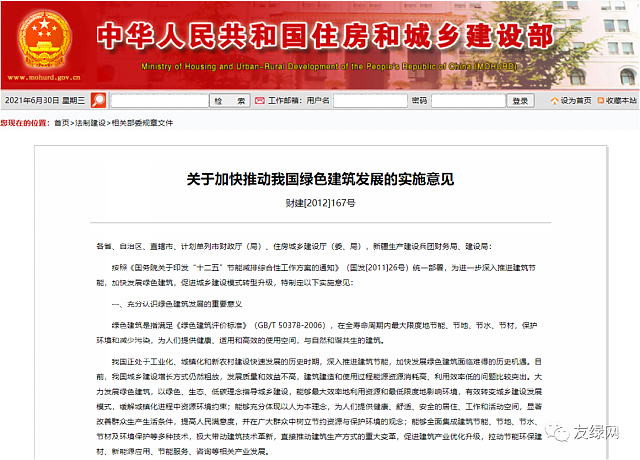This screenshot has height=460, width=640.
Task: Click the work mailbox envelope icon
Action: (x=260, y=100)
